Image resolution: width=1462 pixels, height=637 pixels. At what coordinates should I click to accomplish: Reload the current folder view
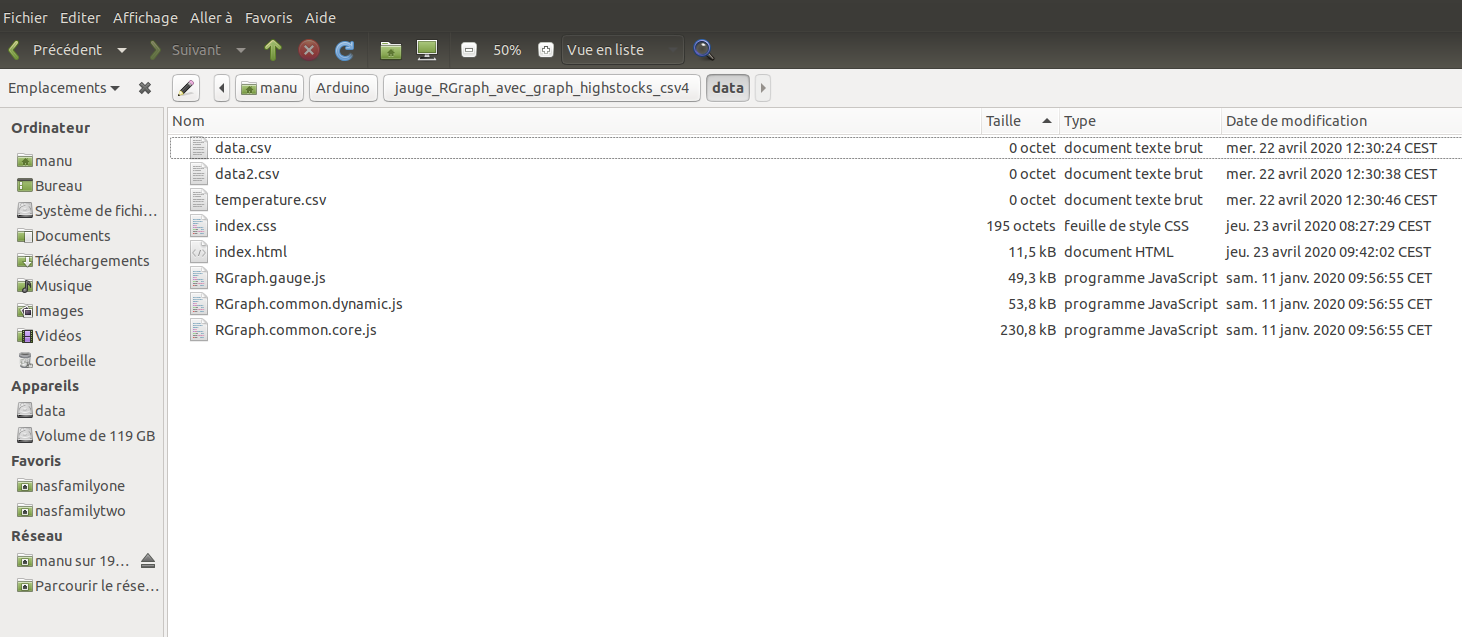pyautogui.click(x=345, y=50)
